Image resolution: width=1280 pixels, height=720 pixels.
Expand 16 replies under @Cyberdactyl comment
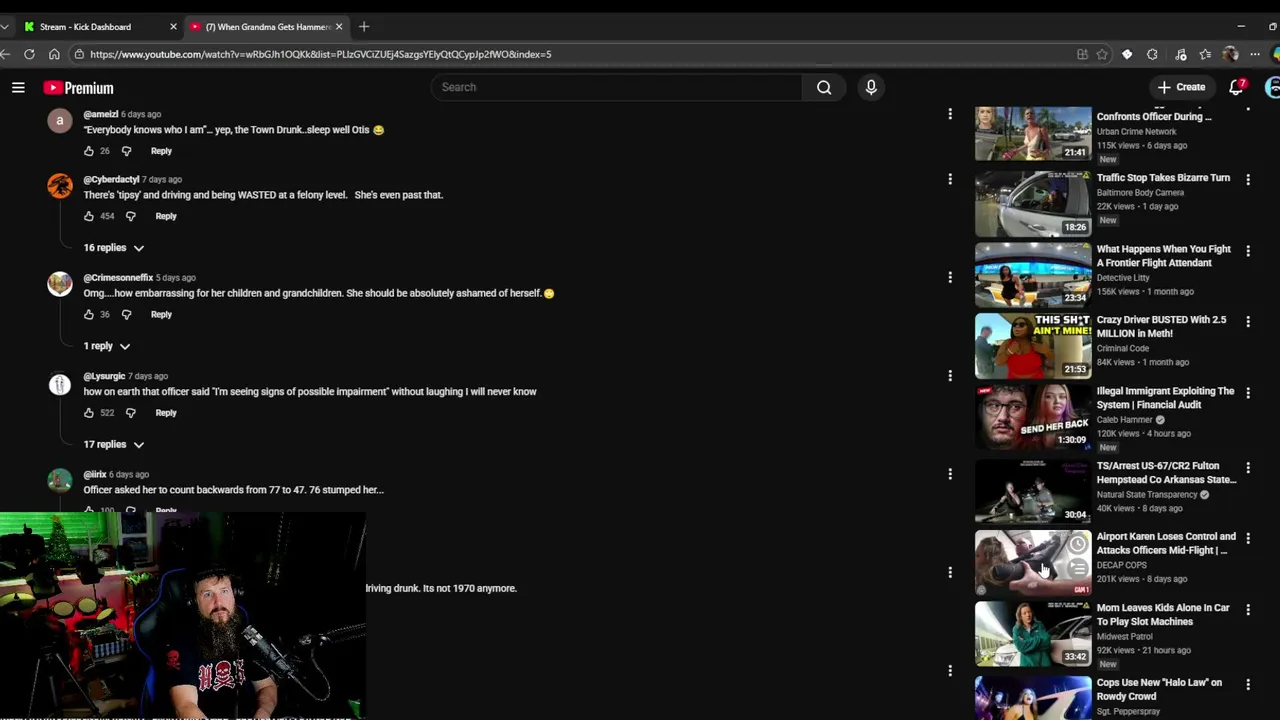(x=114, y=248)
